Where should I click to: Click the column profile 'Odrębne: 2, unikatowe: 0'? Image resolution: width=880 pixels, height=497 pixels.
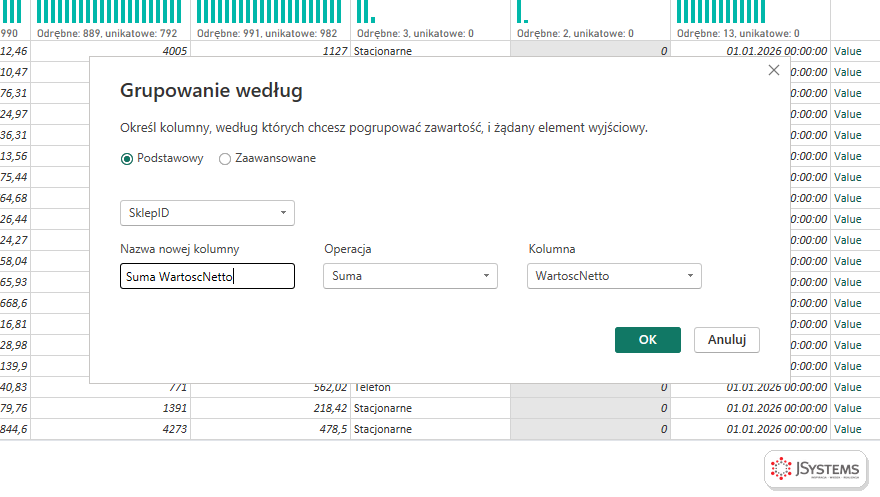pyautogui.click(x=575, y=34)
